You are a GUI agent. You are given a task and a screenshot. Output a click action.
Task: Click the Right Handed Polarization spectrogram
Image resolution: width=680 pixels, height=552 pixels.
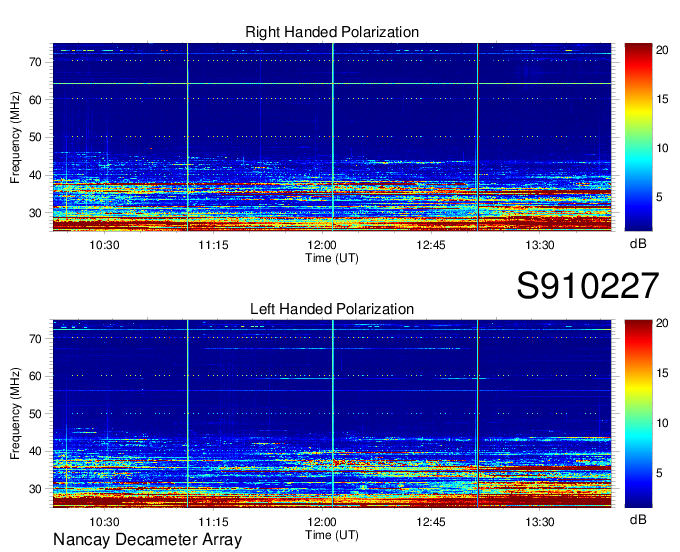click(x=332, y=137)
